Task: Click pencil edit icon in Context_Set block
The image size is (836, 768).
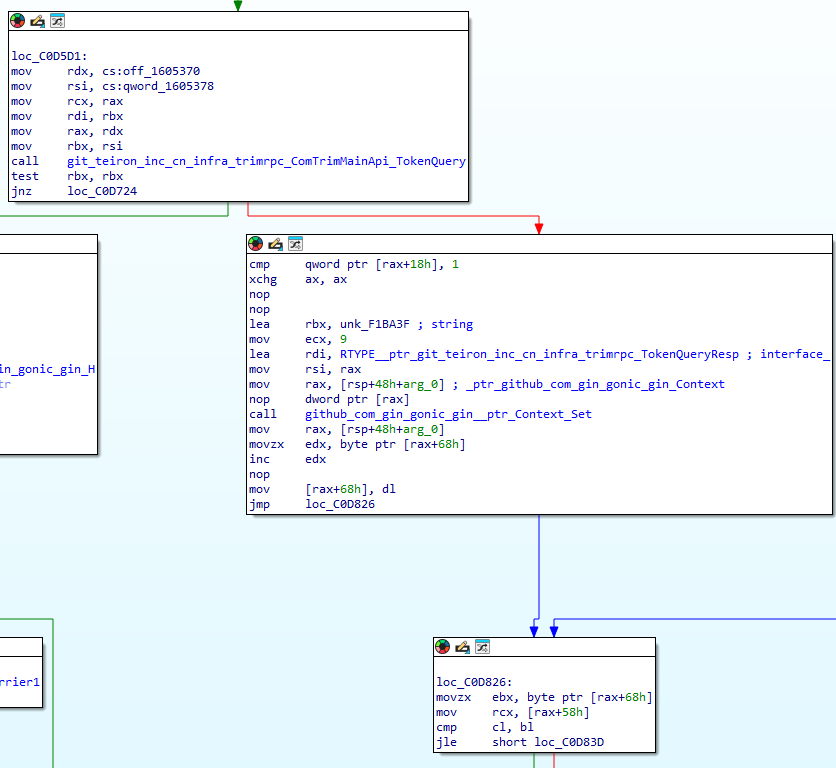Action: (275, 244)
